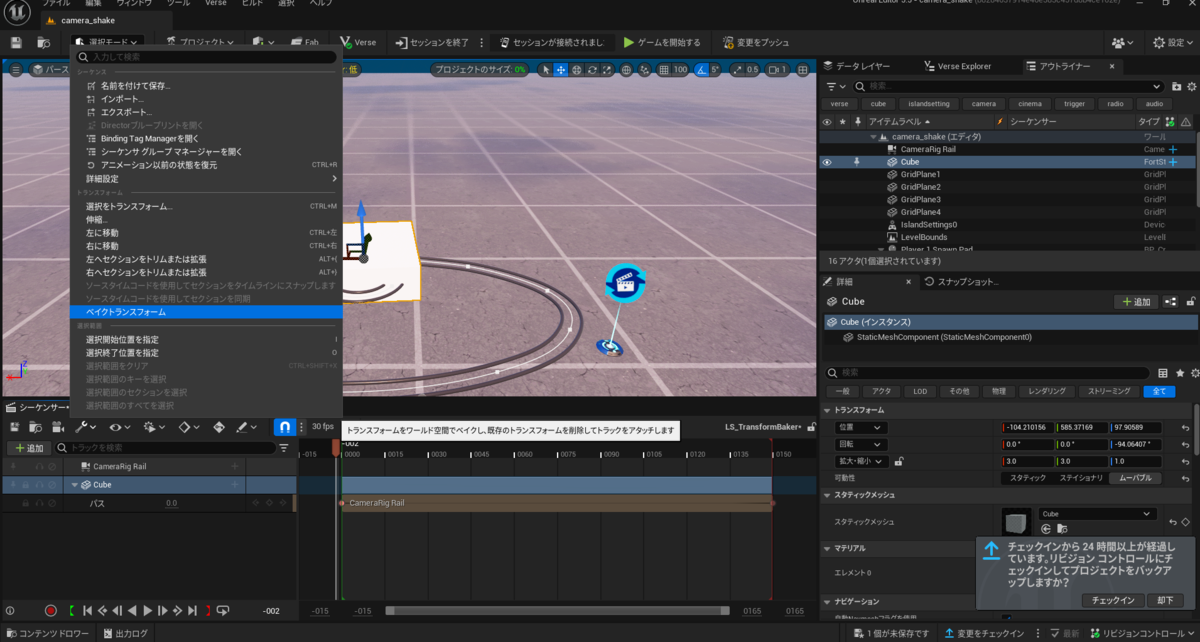The height and width of the screenshot is (642, 1200).
Task: Switch to the Verse Explorer tab
Action: click(x=957, y=66)
